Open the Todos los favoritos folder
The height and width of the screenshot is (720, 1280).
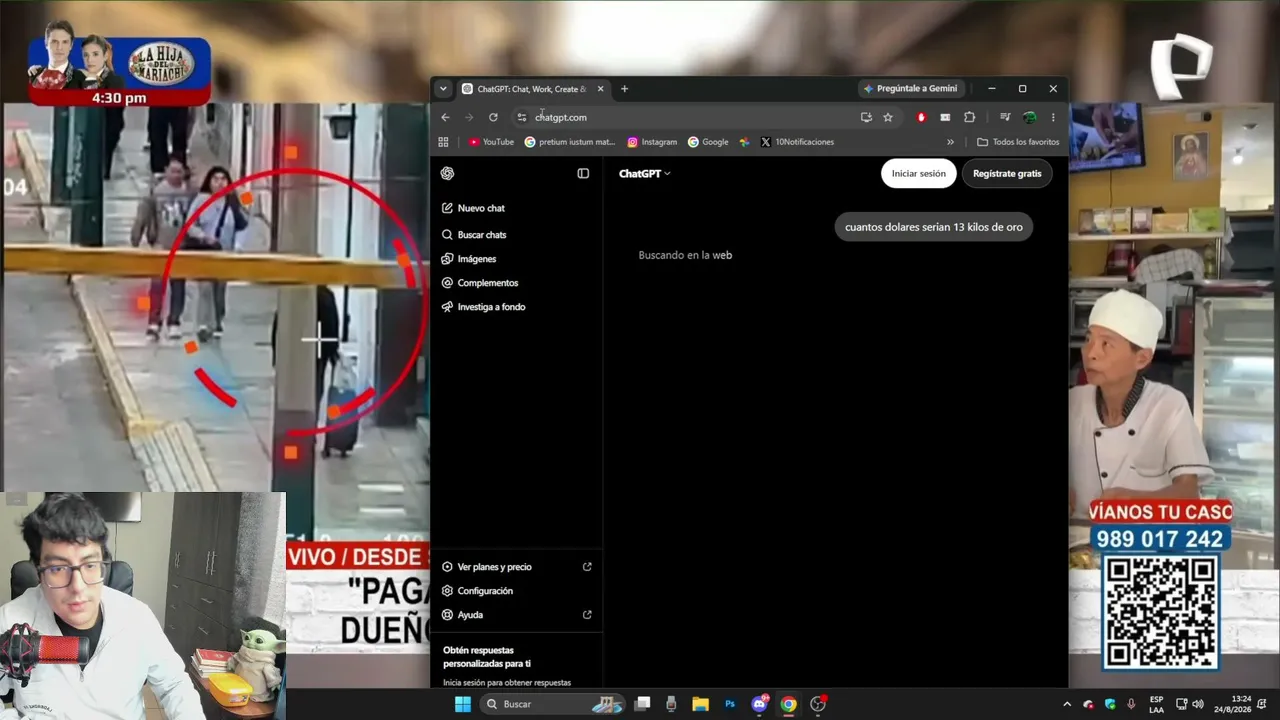pyautogui.click(x=1018, y=142)
